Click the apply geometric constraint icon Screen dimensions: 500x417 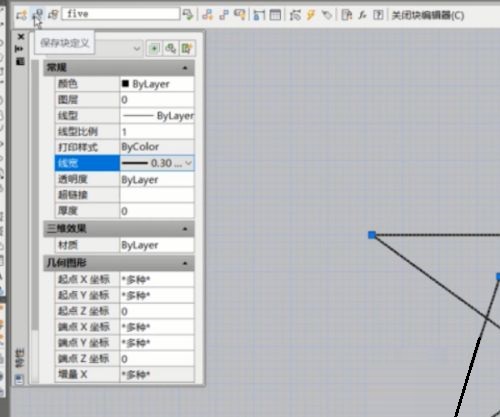[x=224, y=15]
